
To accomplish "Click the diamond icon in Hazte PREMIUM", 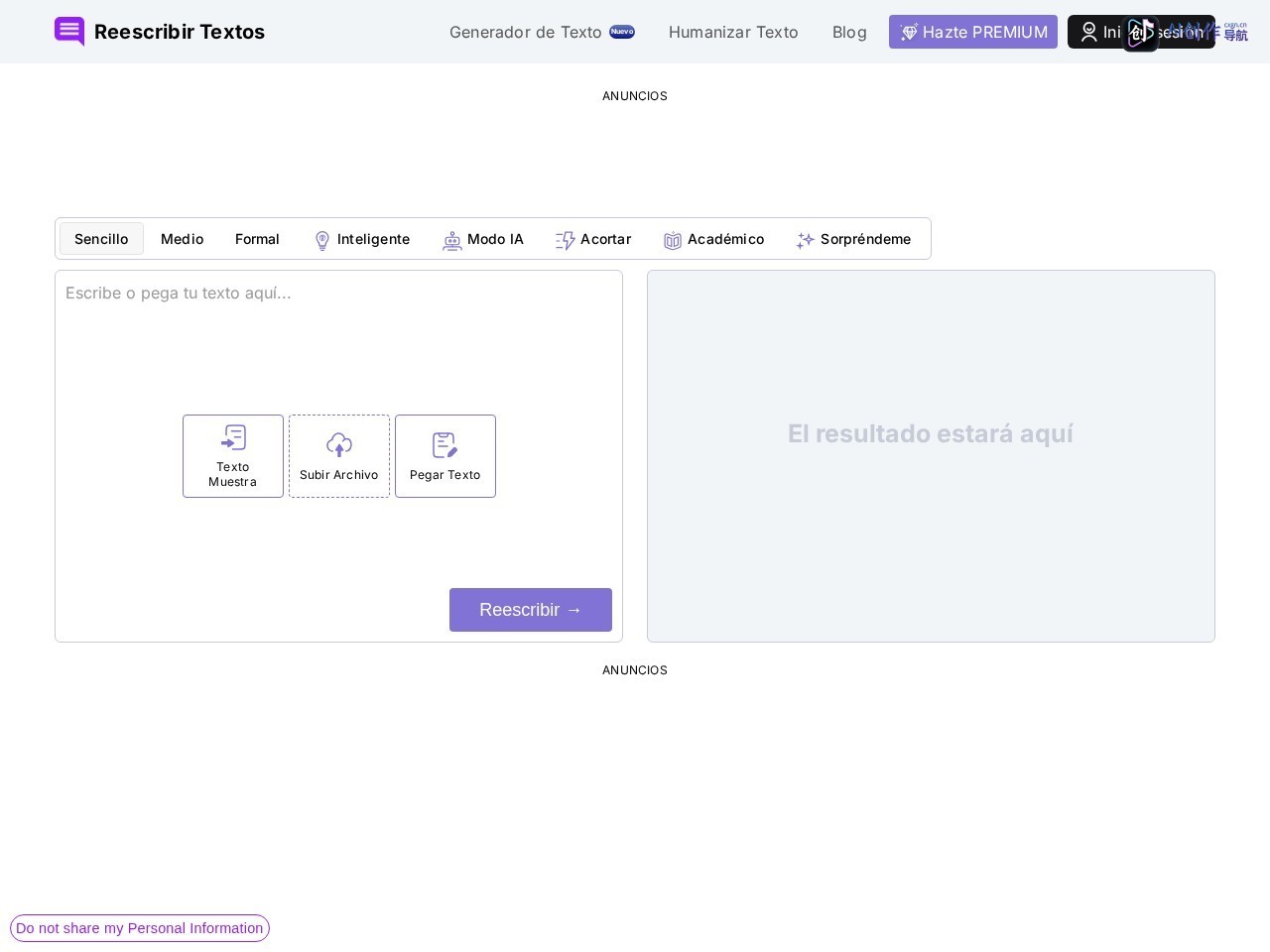I will coord(909,32).
